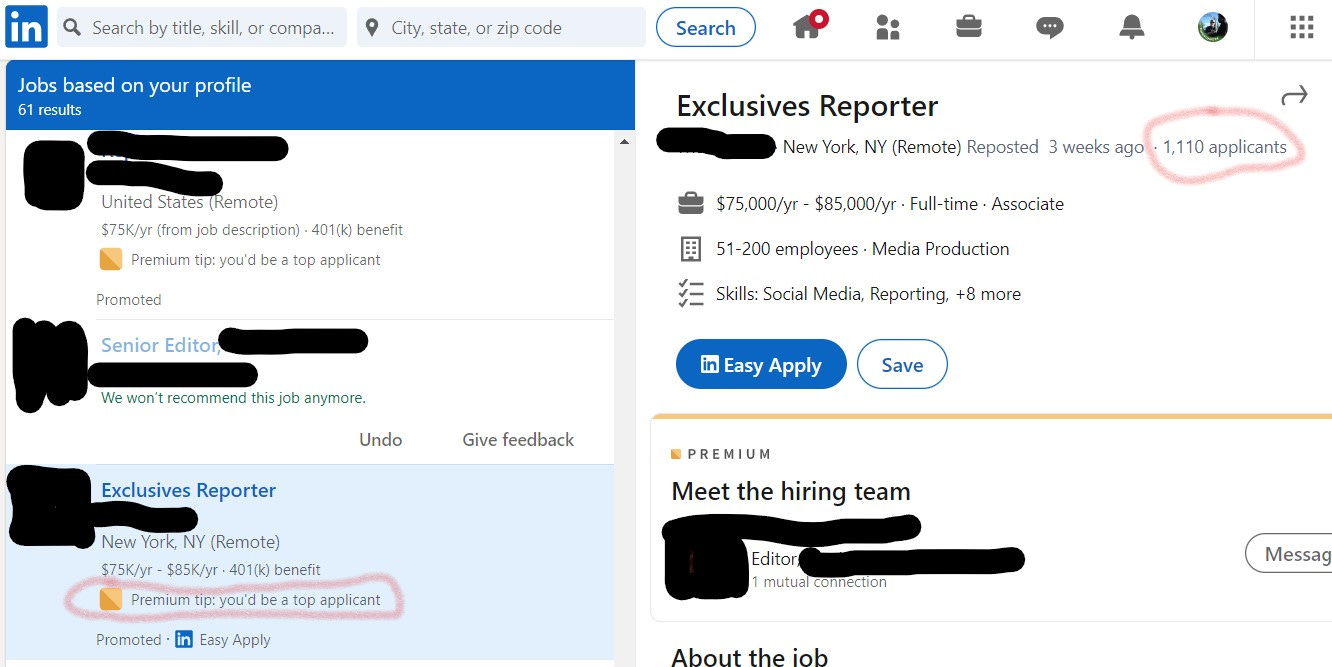Click in the title, skill, or company search field
Viewport: 1332px width, 667px height.
(x=201, y=28)
